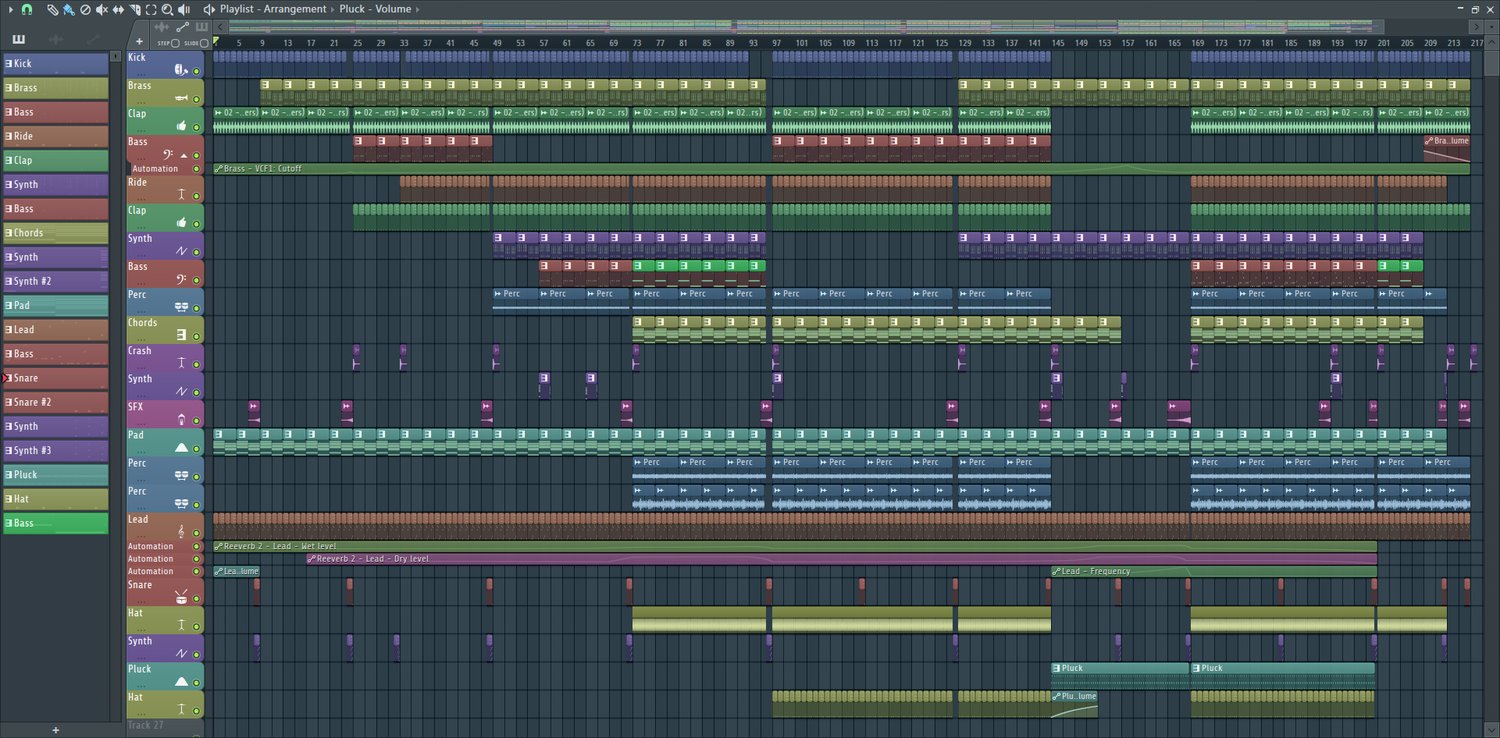Mute the Brass track

click(x=197, y=100)
